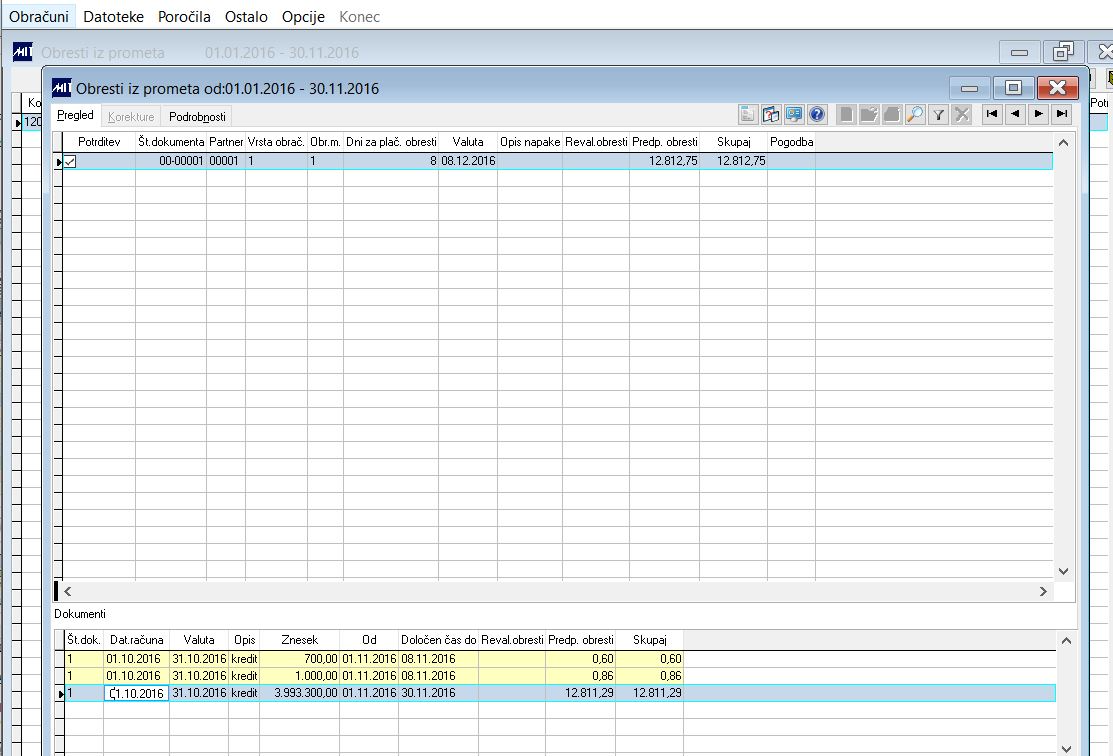
Task: Click the Valuta column header in top grid
Action: click(468, 142)
